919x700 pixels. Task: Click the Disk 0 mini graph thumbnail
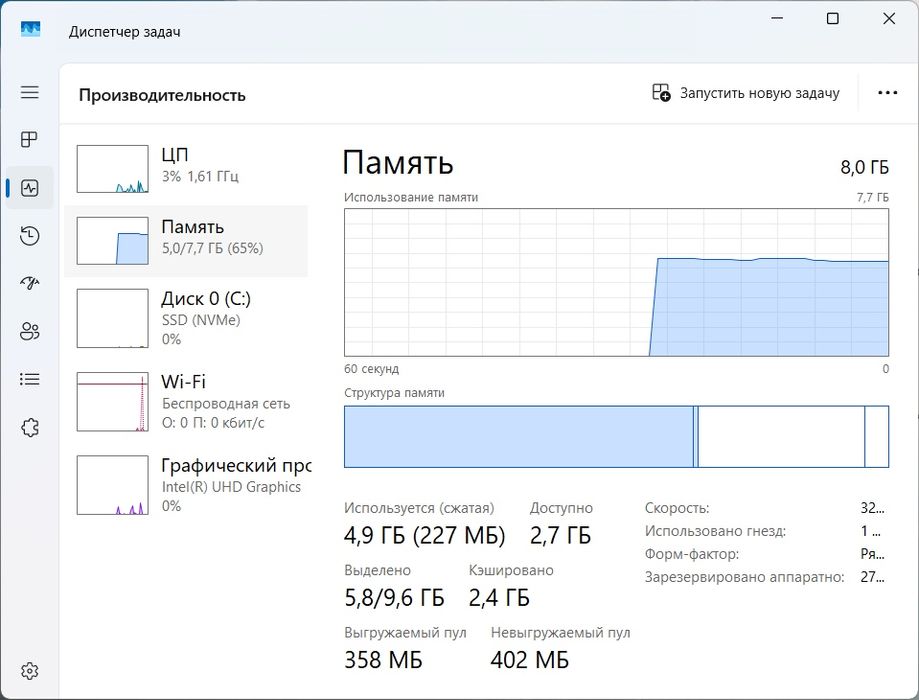pyautogui.click(x=113, y=318)
